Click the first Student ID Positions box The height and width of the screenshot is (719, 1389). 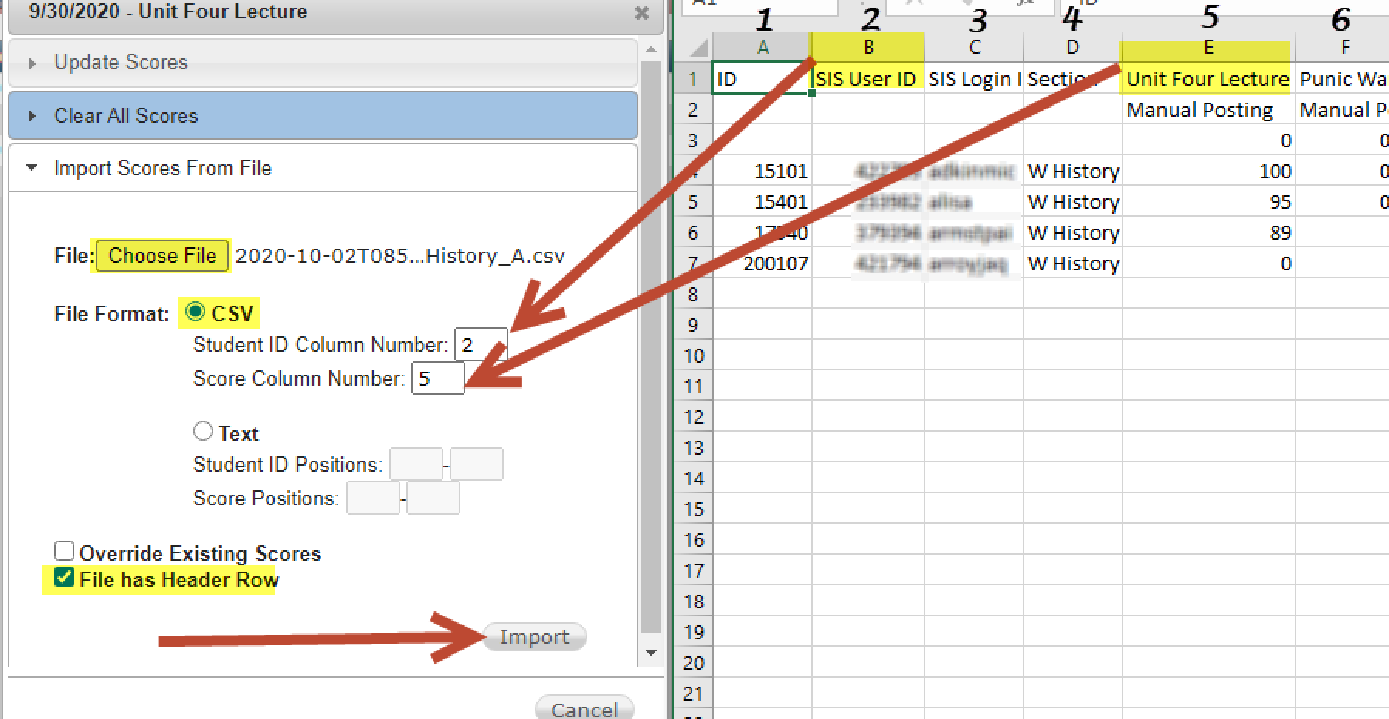(x=415, y=465)
